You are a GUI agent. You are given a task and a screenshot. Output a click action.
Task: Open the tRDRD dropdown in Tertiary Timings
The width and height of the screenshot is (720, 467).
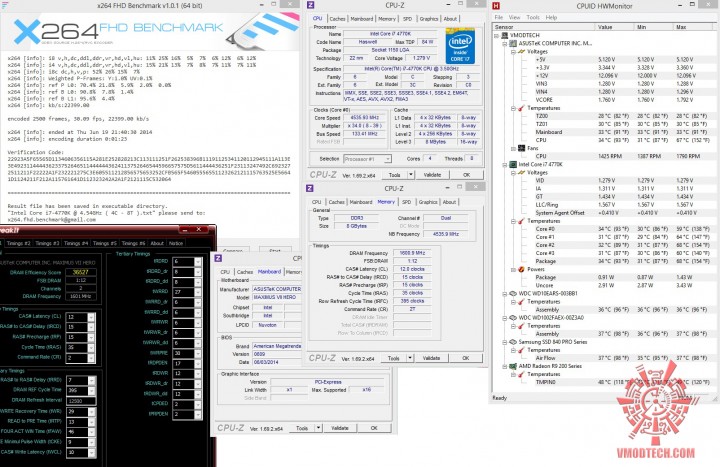197,262
